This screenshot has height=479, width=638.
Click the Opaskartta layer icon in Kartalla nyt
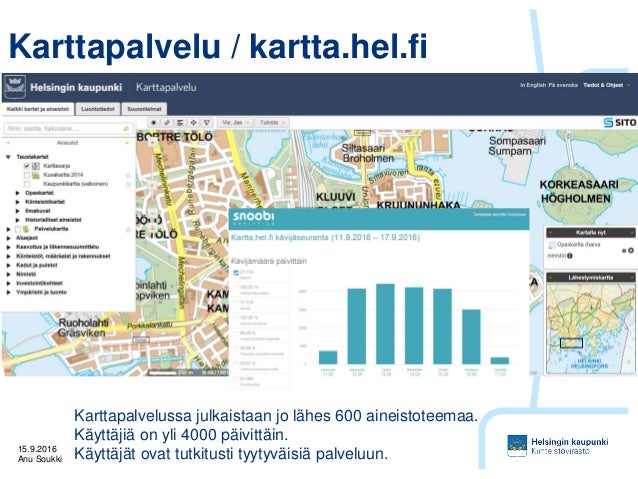pos(552,245)
